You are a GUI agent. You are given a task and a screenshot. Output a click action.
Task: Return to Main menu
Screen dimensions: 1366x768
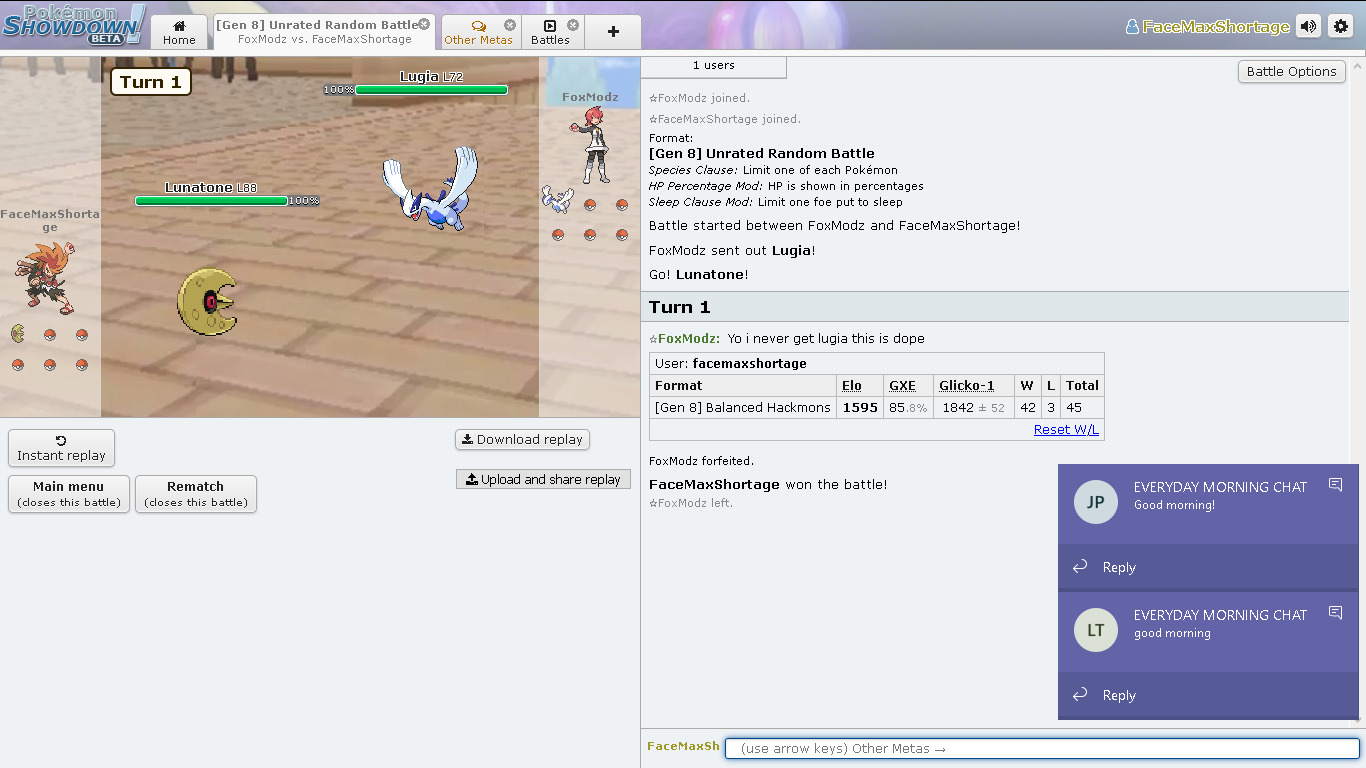69,494
